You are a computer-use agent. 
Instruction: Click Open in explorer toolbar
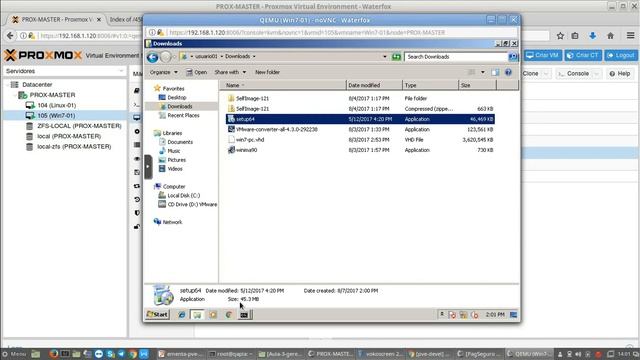point(197,72)
